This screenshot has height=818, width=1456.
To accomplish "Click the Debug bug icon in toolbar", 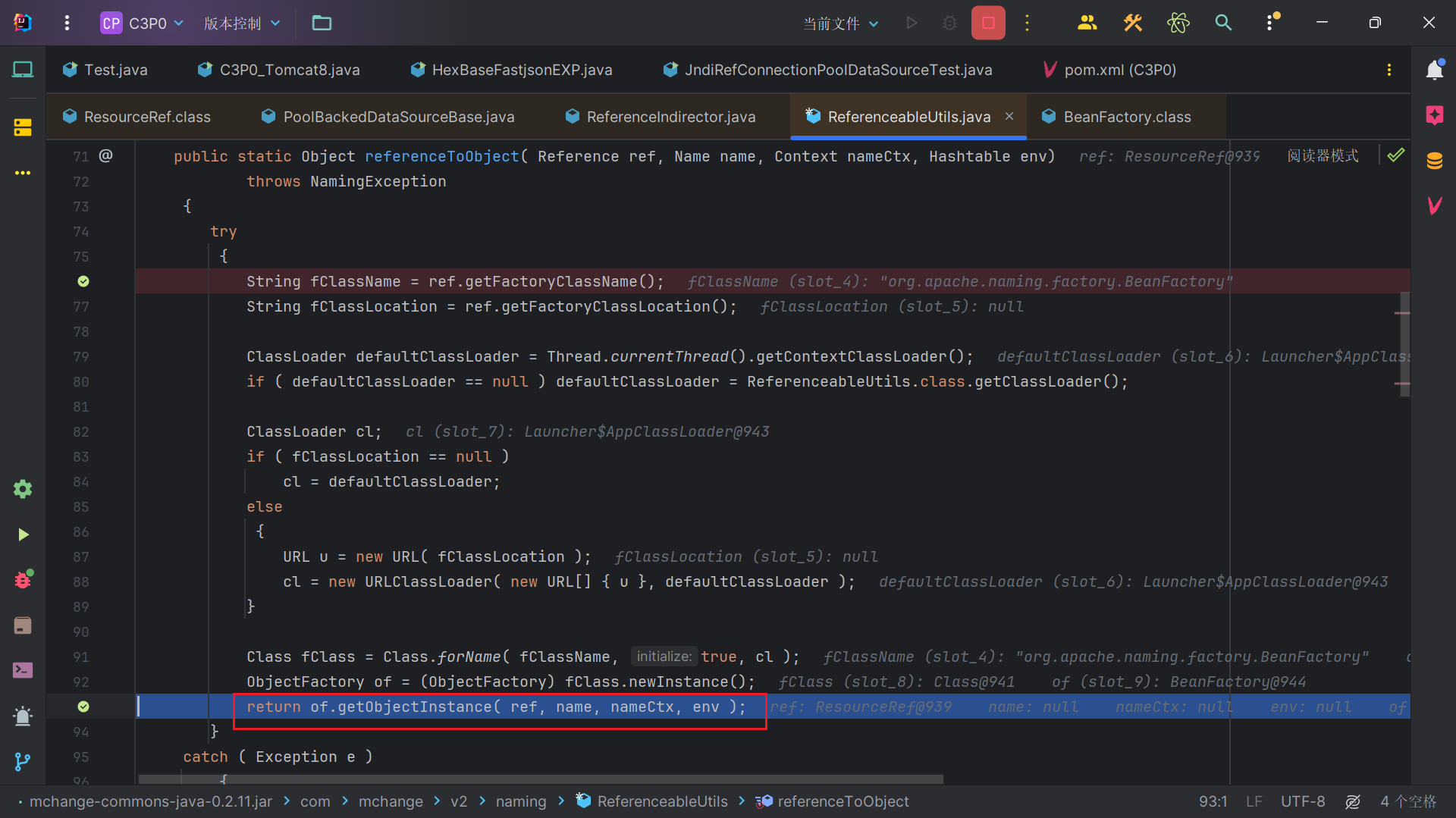I will pos(949,23).
